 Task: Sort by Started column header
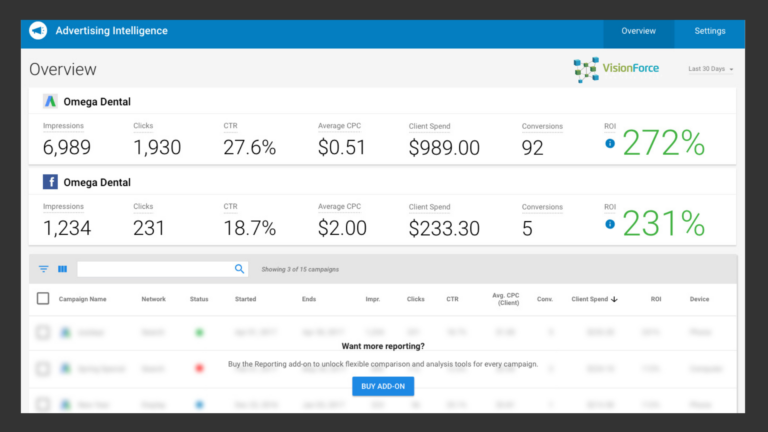245,299
